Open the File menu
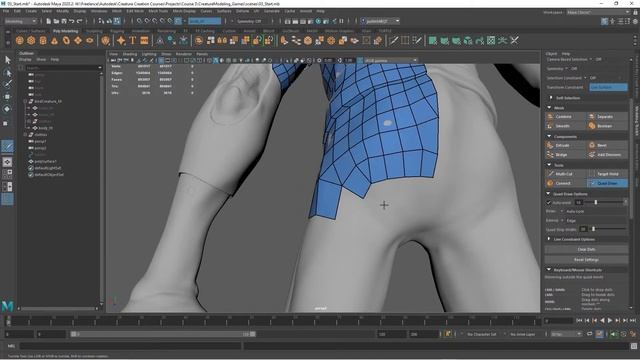Image resolution: width=640 pixels, height=360 pixels. (x=6, y=11)
